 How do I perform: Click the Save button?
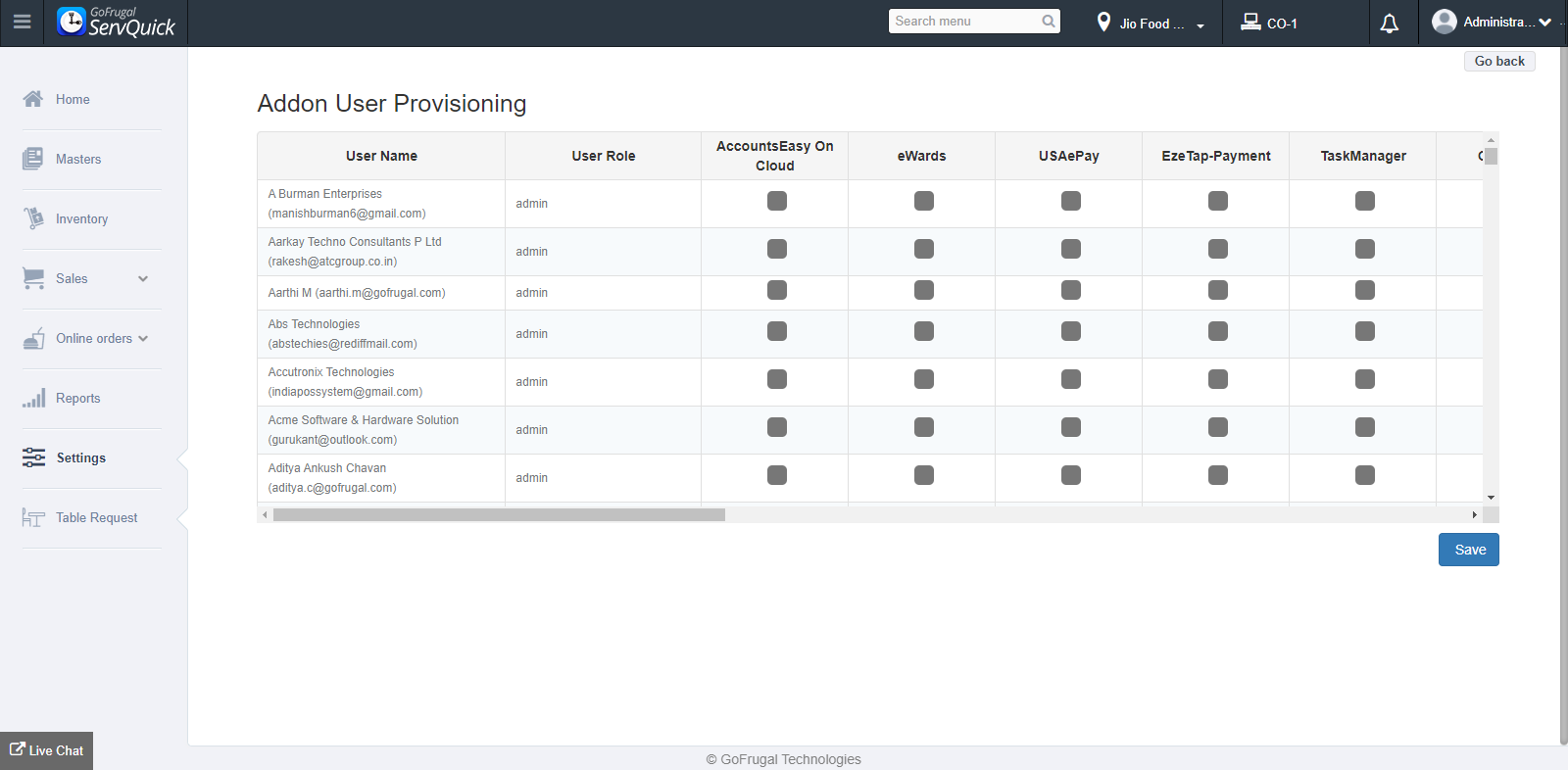pos(1468,550)
